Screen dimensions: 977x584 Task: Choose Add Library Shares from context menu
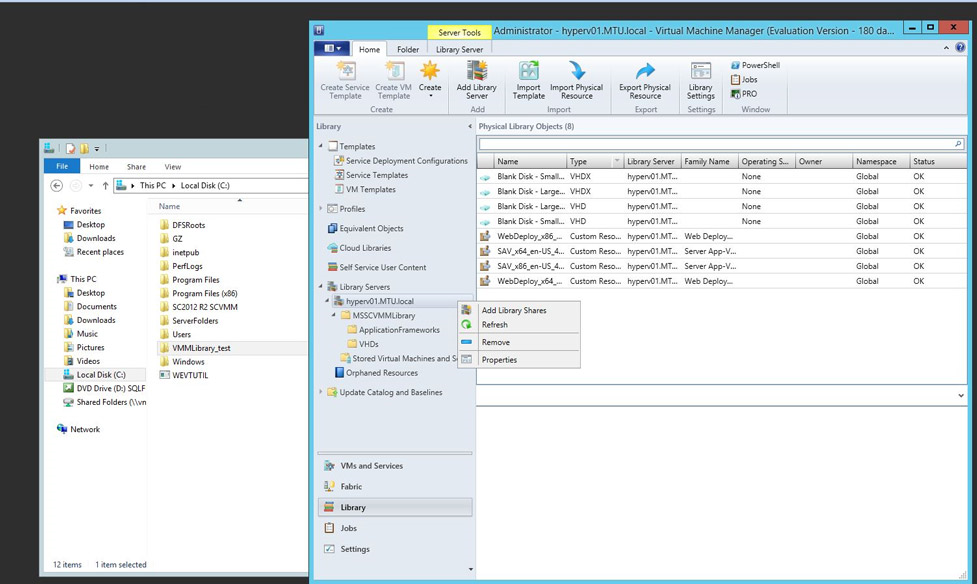(x=513, y=310)
